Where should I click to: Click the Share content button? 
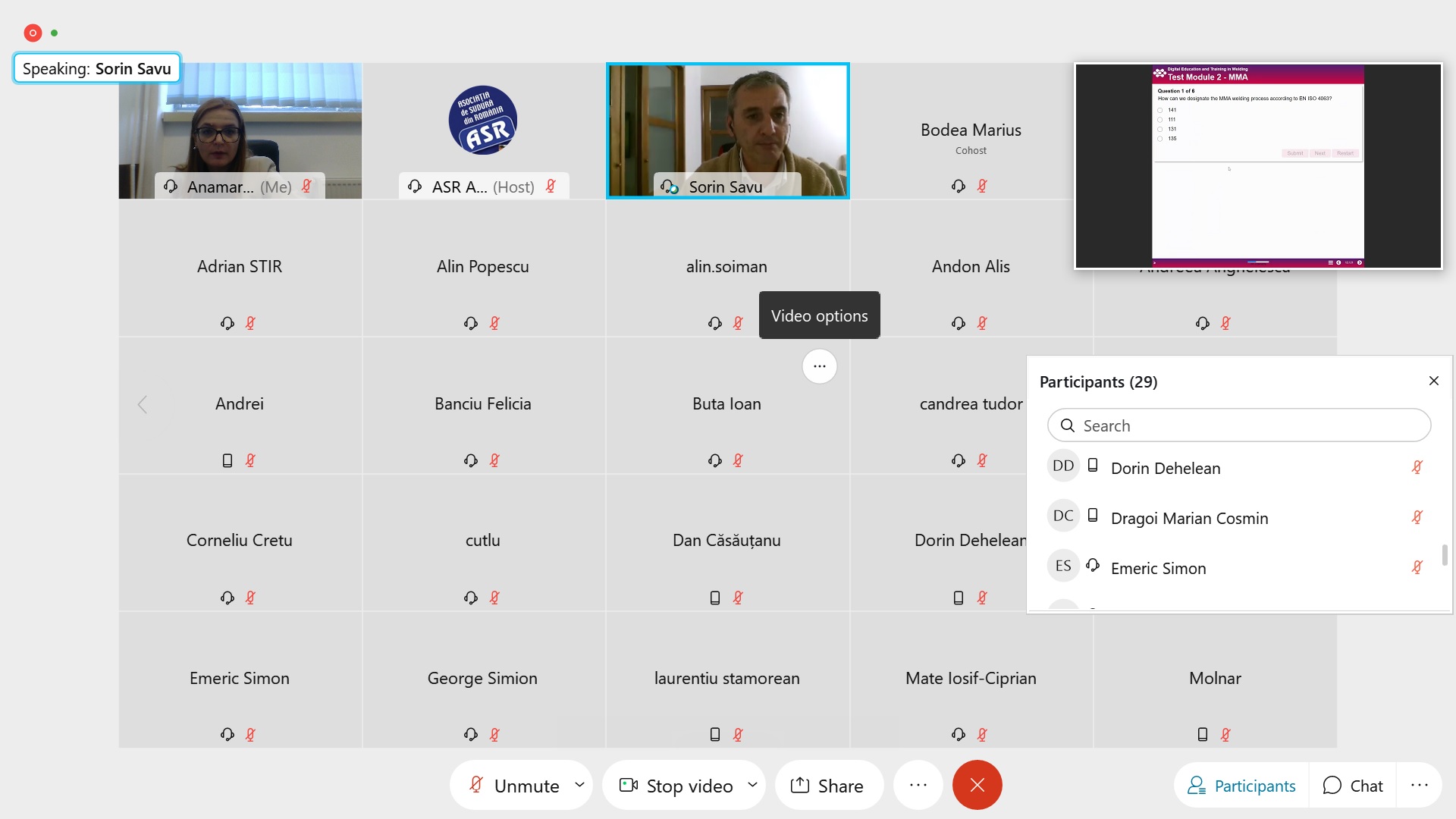coord(827,786)
